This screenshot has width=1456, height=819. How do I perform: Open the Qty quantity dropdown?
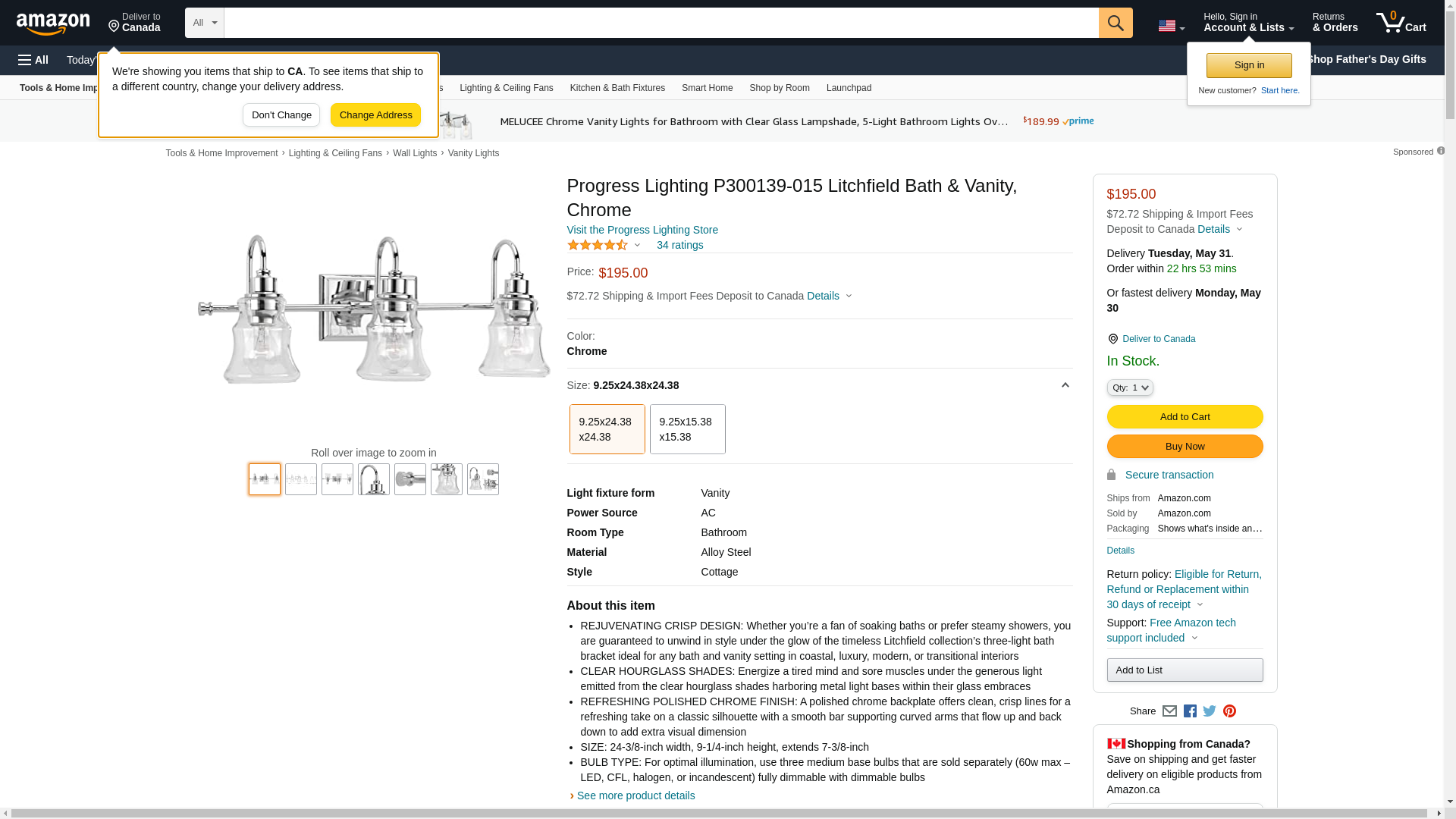click(x=1129, y=388)
